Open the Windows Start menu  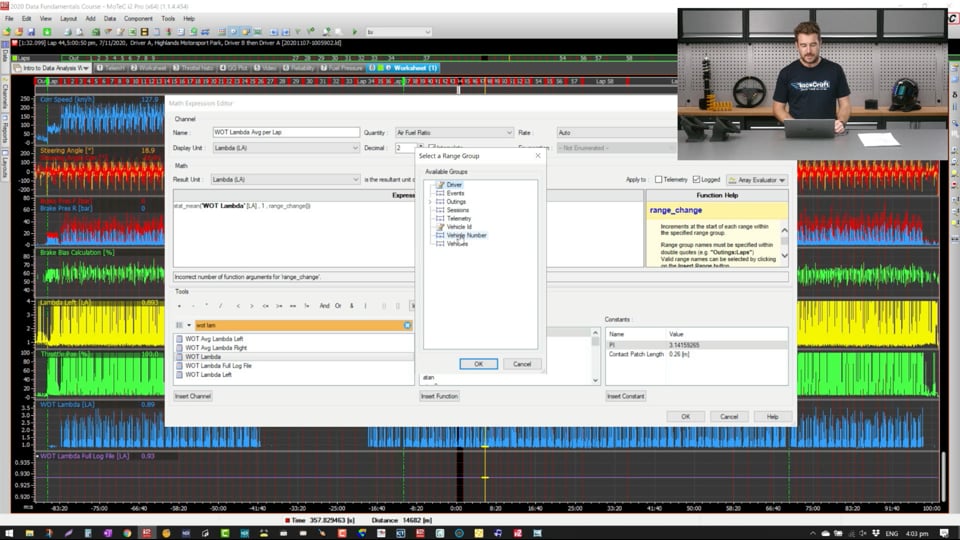[x=10, y=532]
